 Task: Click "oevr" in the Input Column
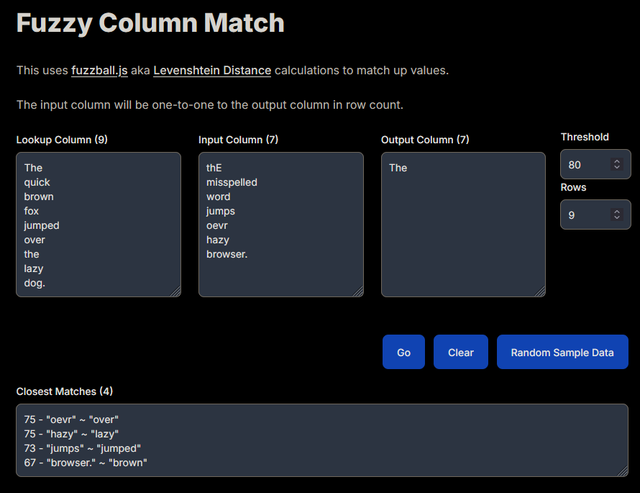[217, 225]
